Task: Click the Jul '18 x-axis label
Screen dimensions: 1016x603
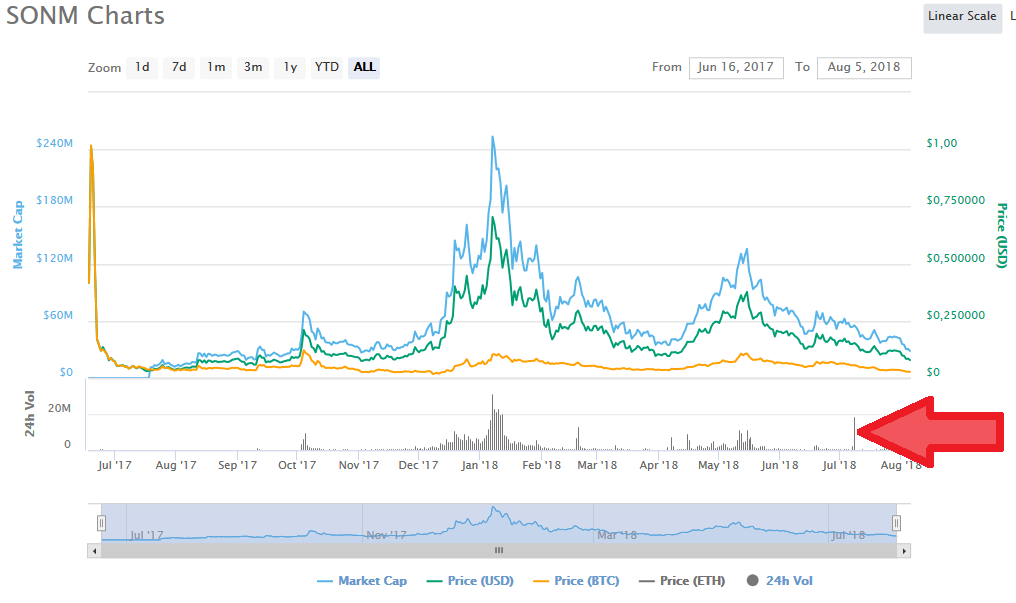Action: pos(839,465)
